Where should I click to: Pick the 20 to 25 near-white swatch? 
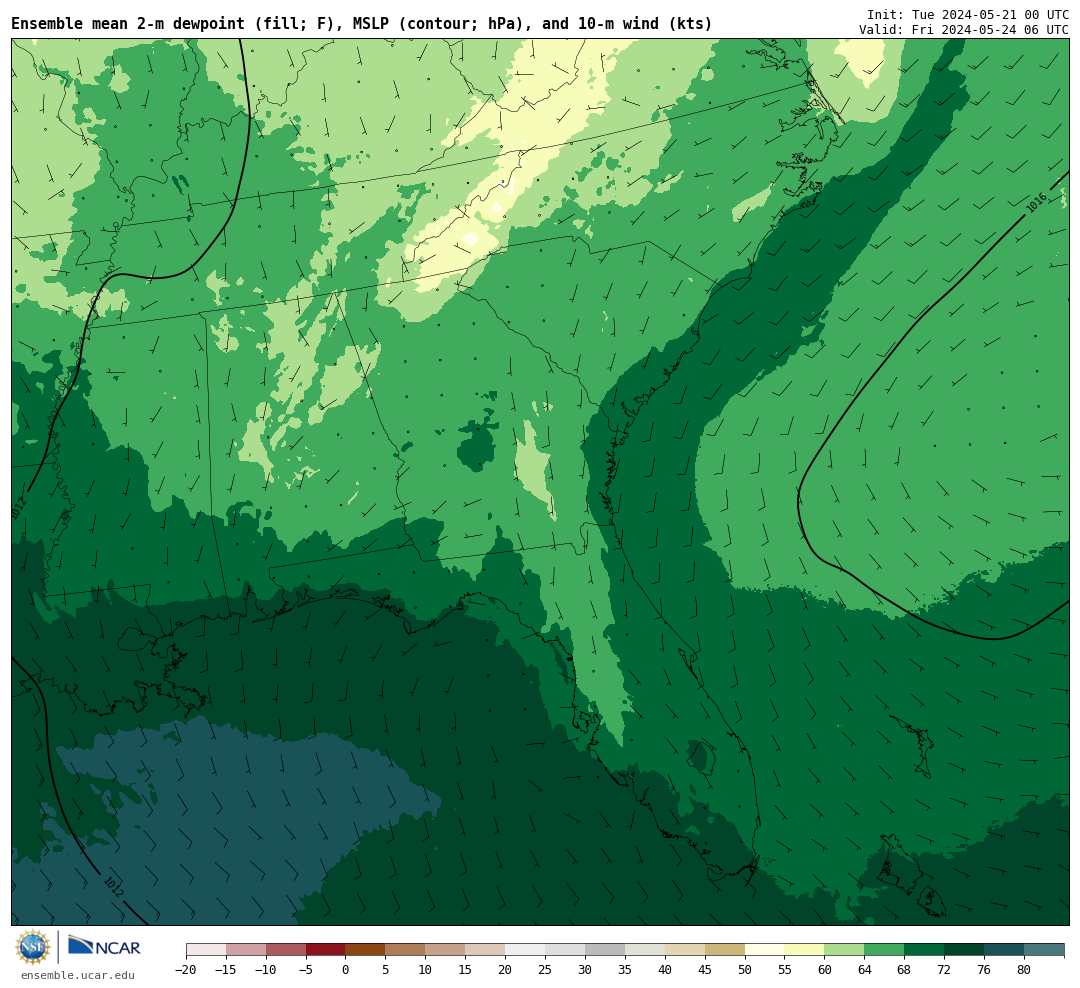pyautogui.click(x=526, y=950)
